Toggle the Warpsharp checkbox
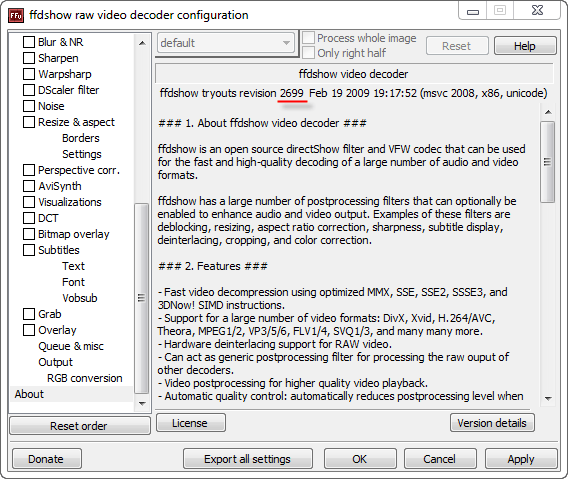Image resolution: width=568 pixels, height=479 pixels. [x=29, y=74]
